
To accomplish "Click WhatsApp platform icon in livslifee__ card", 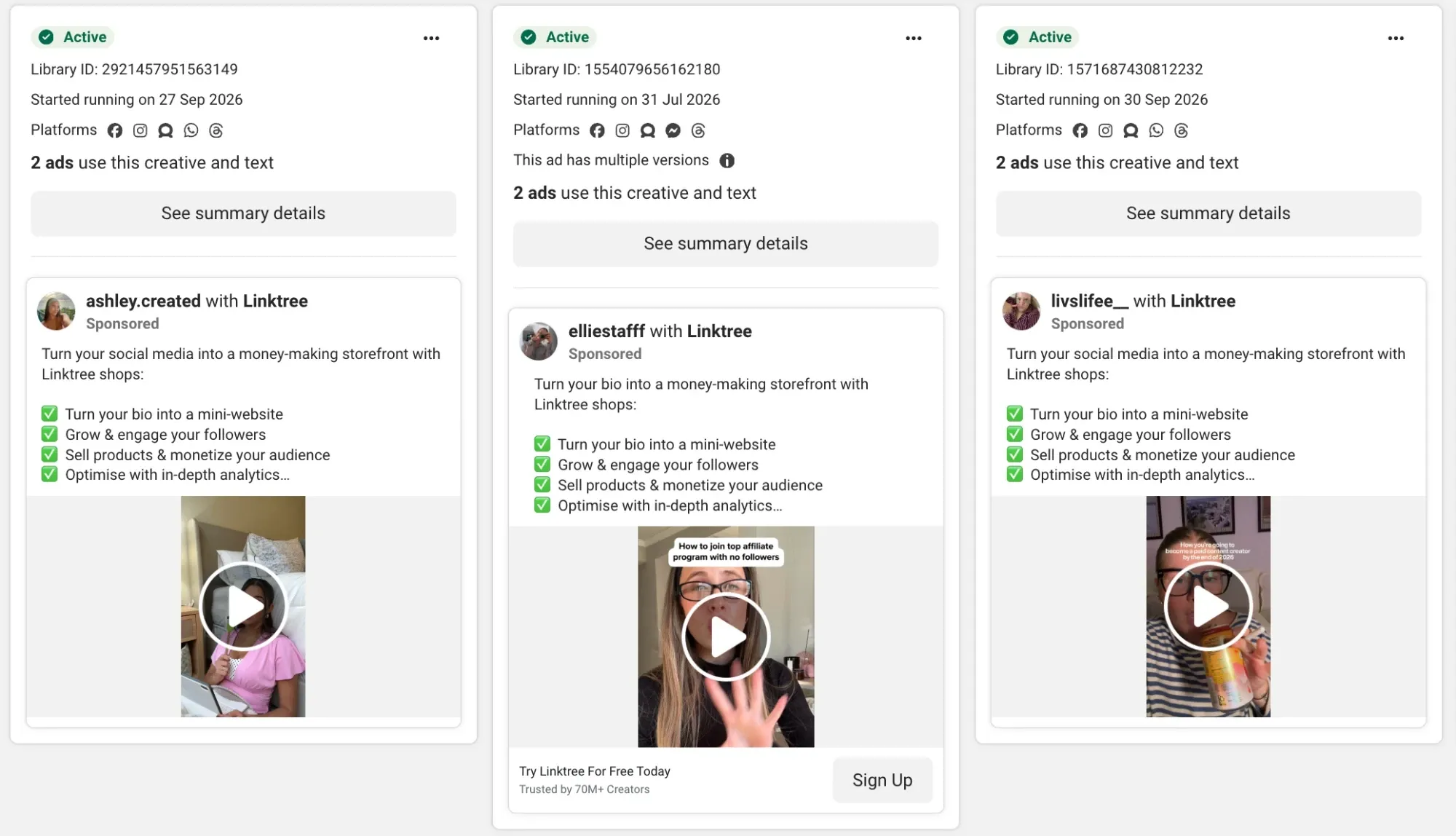I will pyautogui.click(x=1156, y=130).
